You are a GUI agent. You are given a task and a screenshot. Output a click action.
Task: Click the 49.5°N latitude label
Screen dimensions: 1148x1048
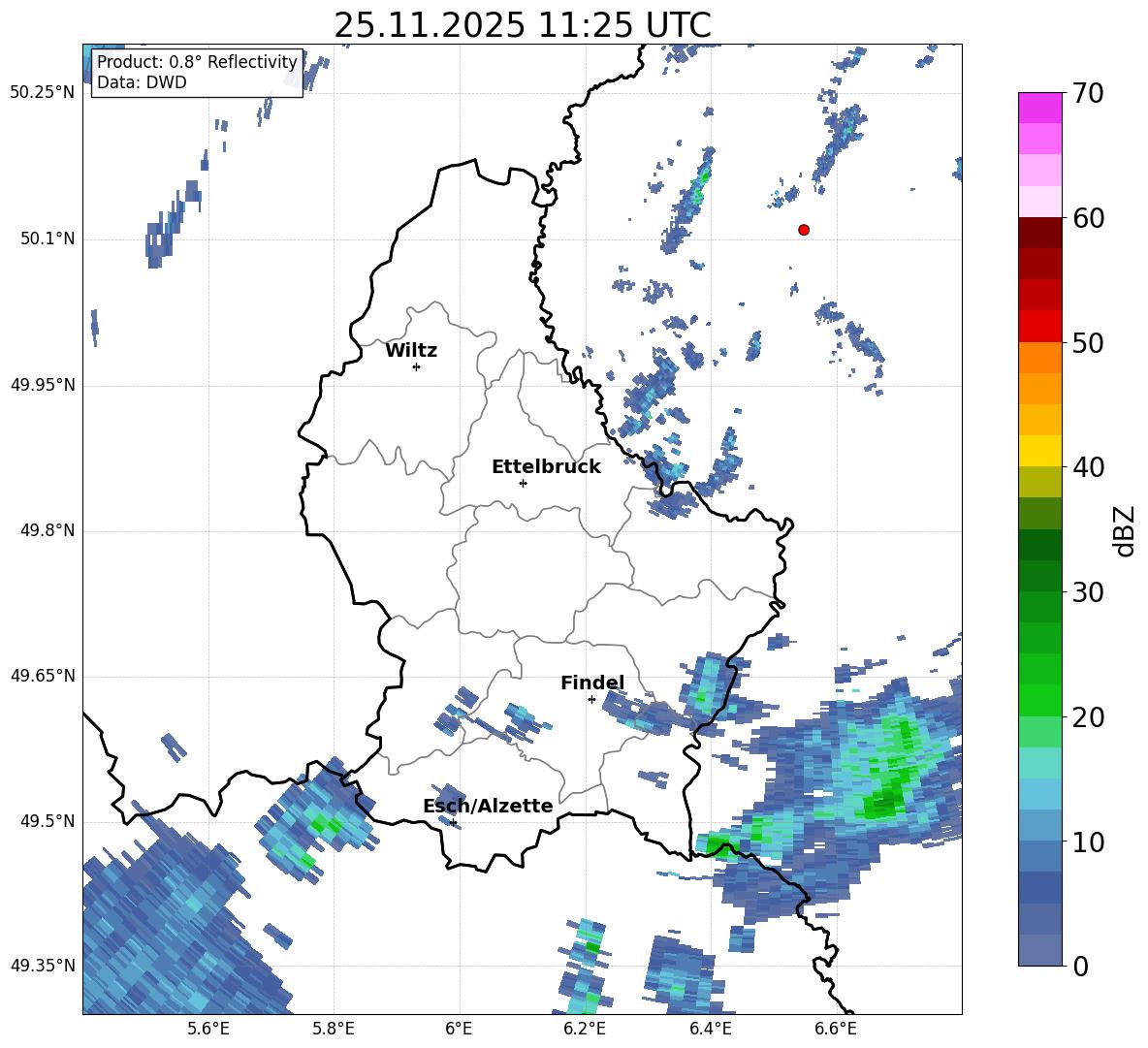[x=47, y=821]
